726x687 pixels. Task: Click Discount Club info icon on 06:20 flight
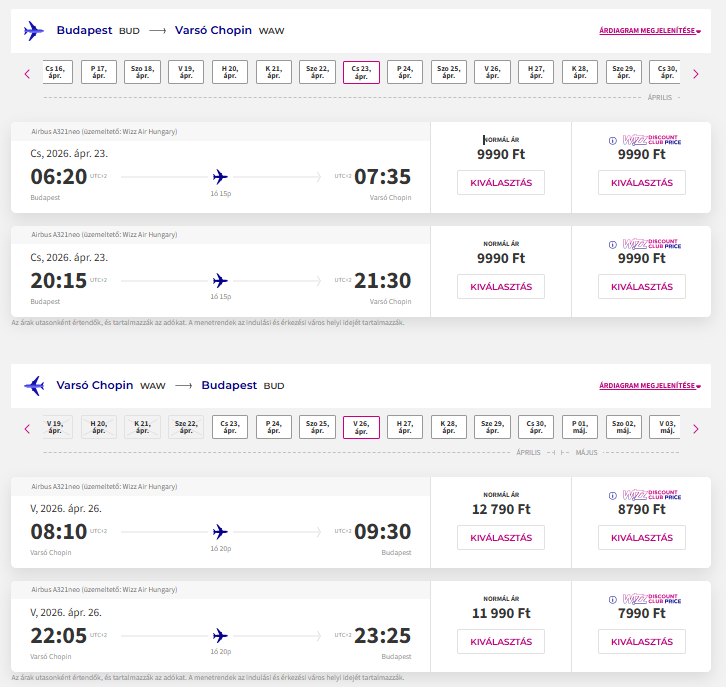[612, 141]
